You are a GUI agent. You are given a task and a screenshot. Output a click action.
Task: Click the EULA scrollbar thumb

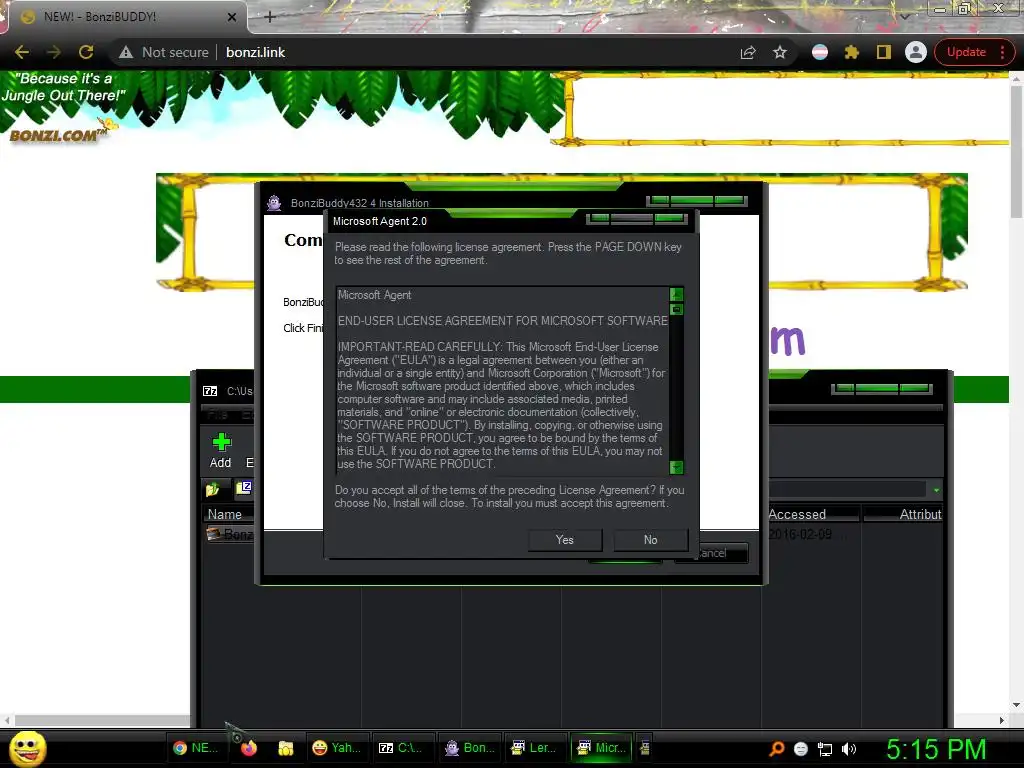677,309
